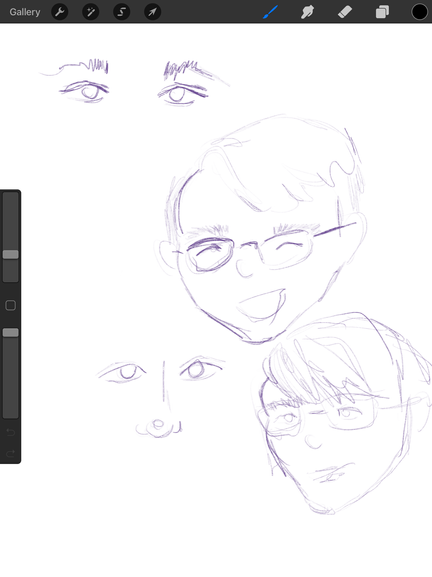Undo with the sidebar undo arrow
The image size is (432, 577).
(x=11, y=432)
